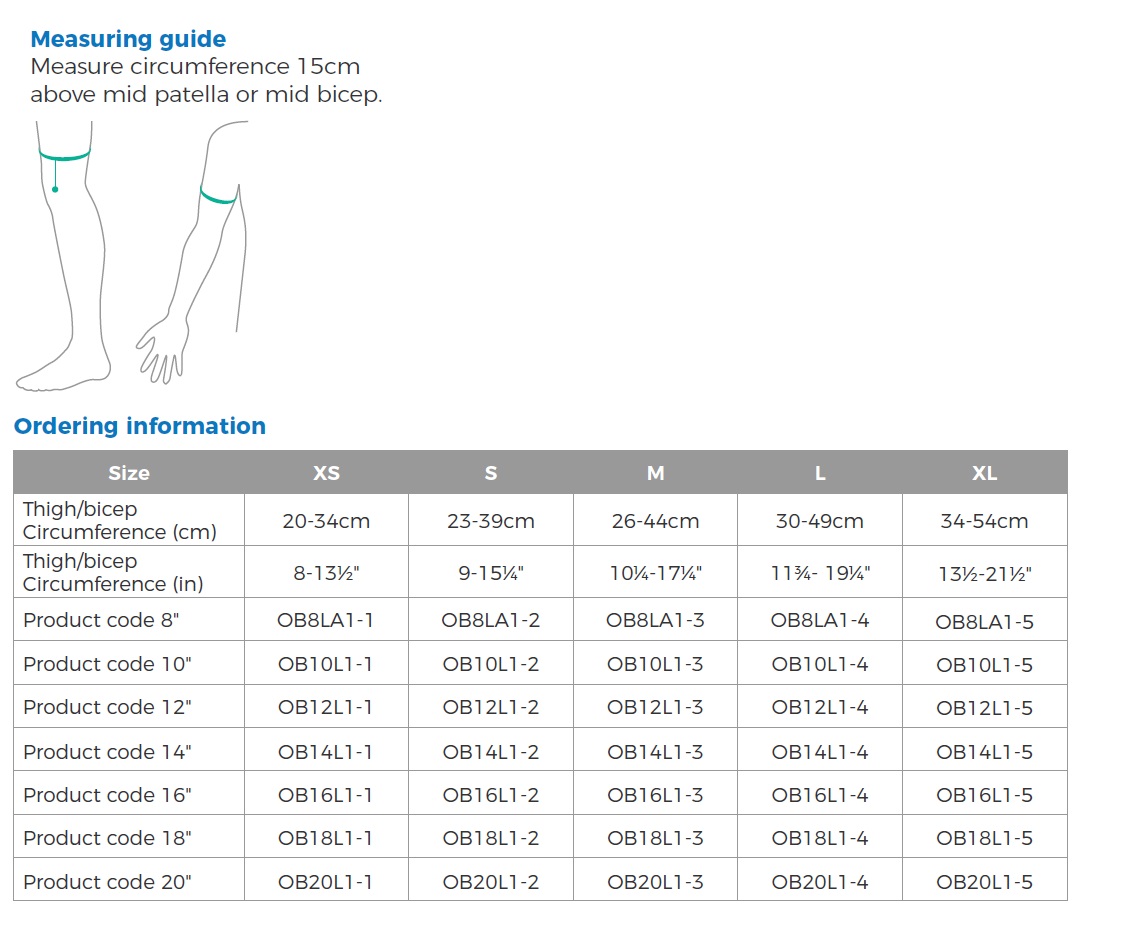Click the Thigh/bicep Circumference (cm) row label
Viewport: 1123px width, 940px height.
120,520
